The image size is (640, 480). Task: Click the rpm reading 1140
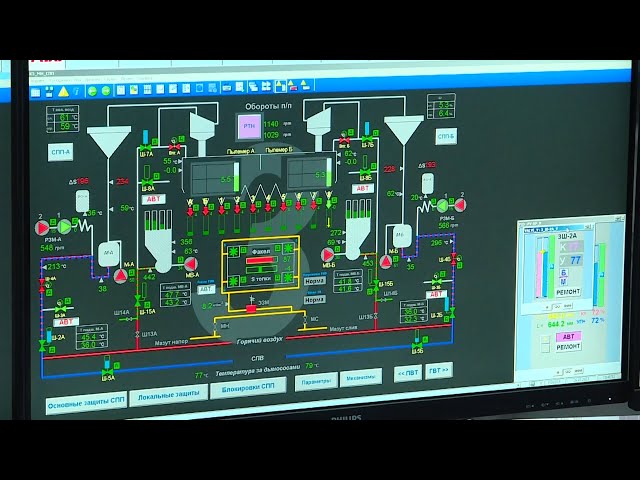pos(271,124)
